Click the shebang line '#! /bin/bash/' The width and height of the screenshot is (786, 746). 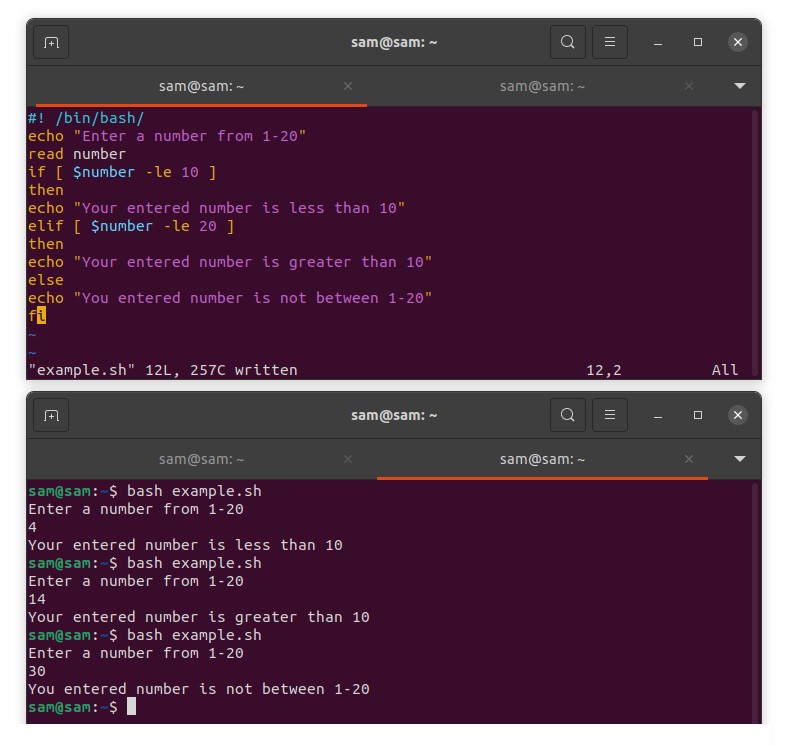(86, 118)
